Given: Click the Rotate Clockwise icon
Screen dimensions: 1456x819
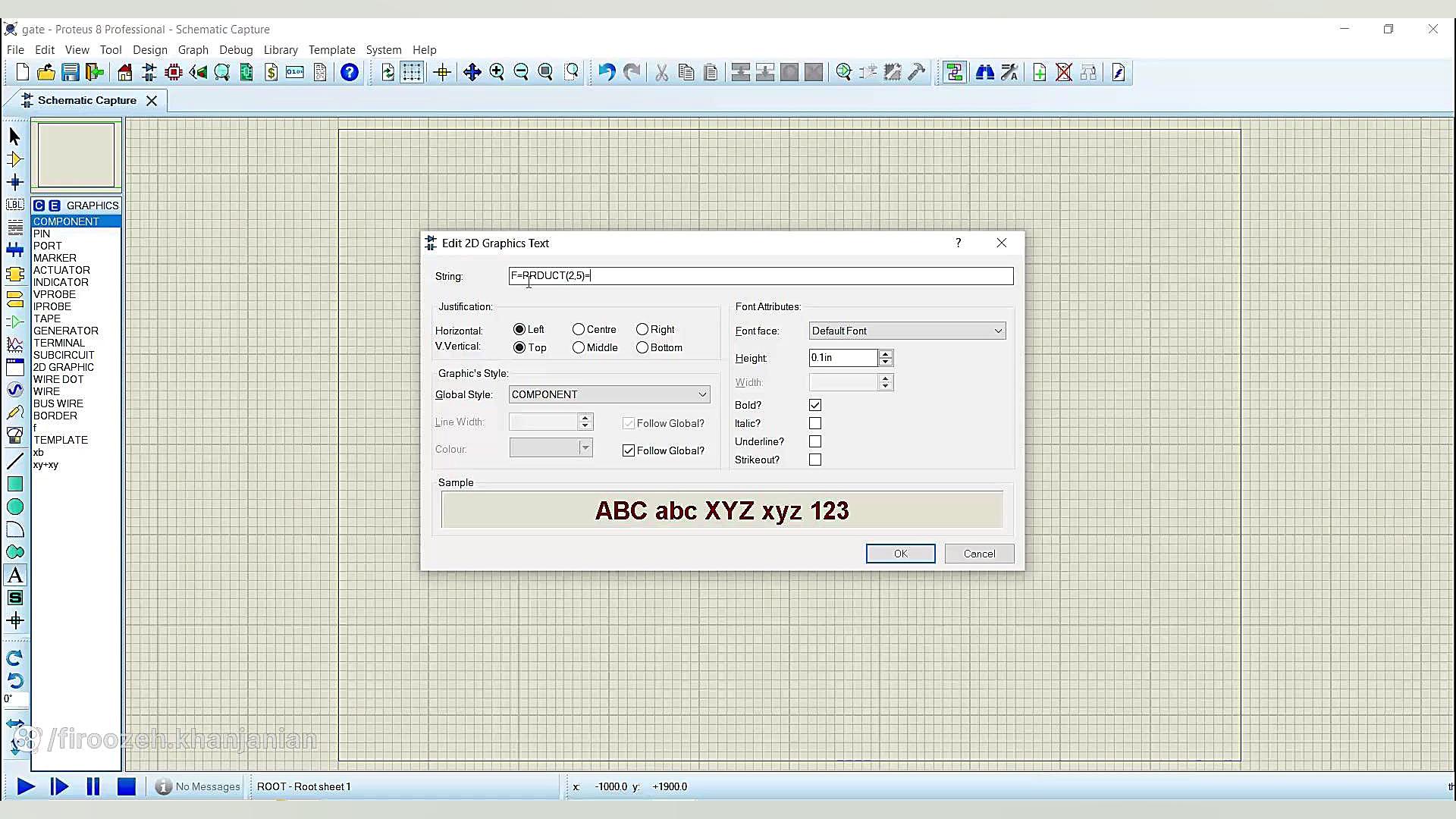Looking at the screenshot, I should 14,657.
